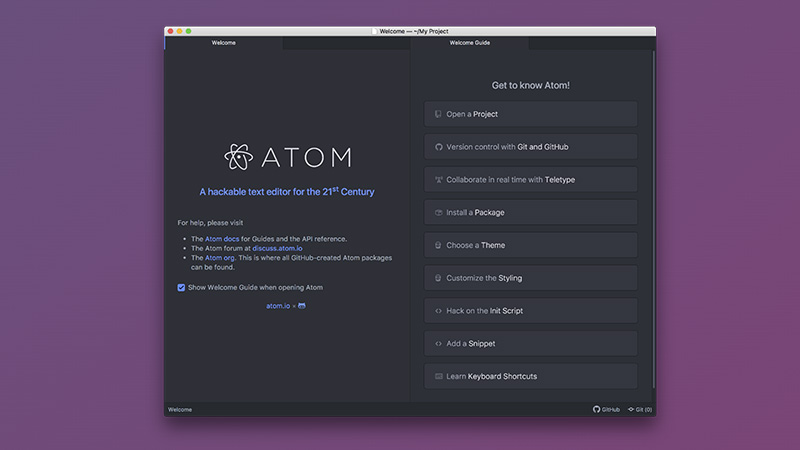Switch to the Welcome tab
Viewport: 800px width, 450px height.
(x=223, y=43)
